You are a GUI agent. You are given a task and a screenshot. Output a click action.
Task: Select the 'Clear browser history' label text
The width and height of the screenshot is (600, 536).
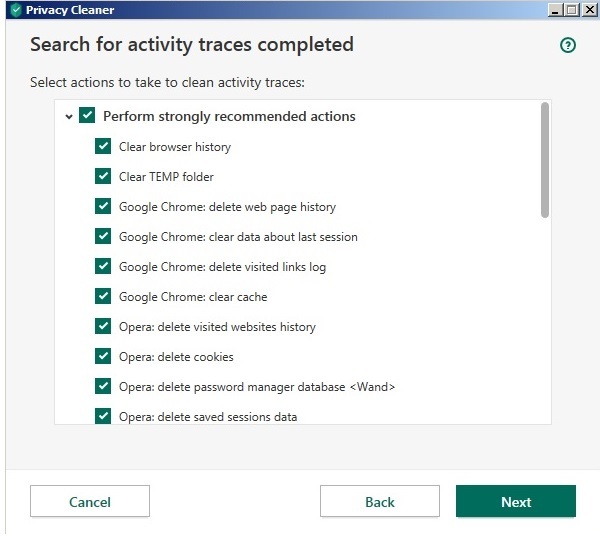click(x=175, y=147)
